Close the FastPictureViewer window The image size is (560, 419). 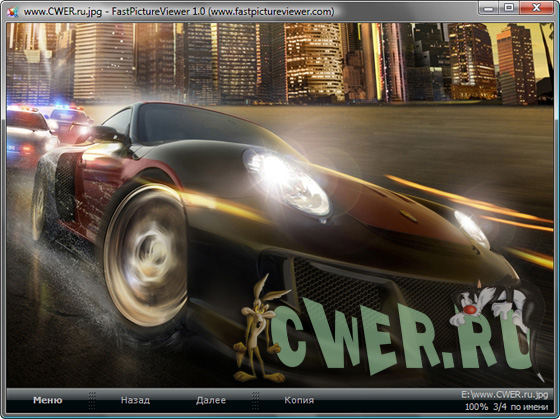[x=536, y=8]
